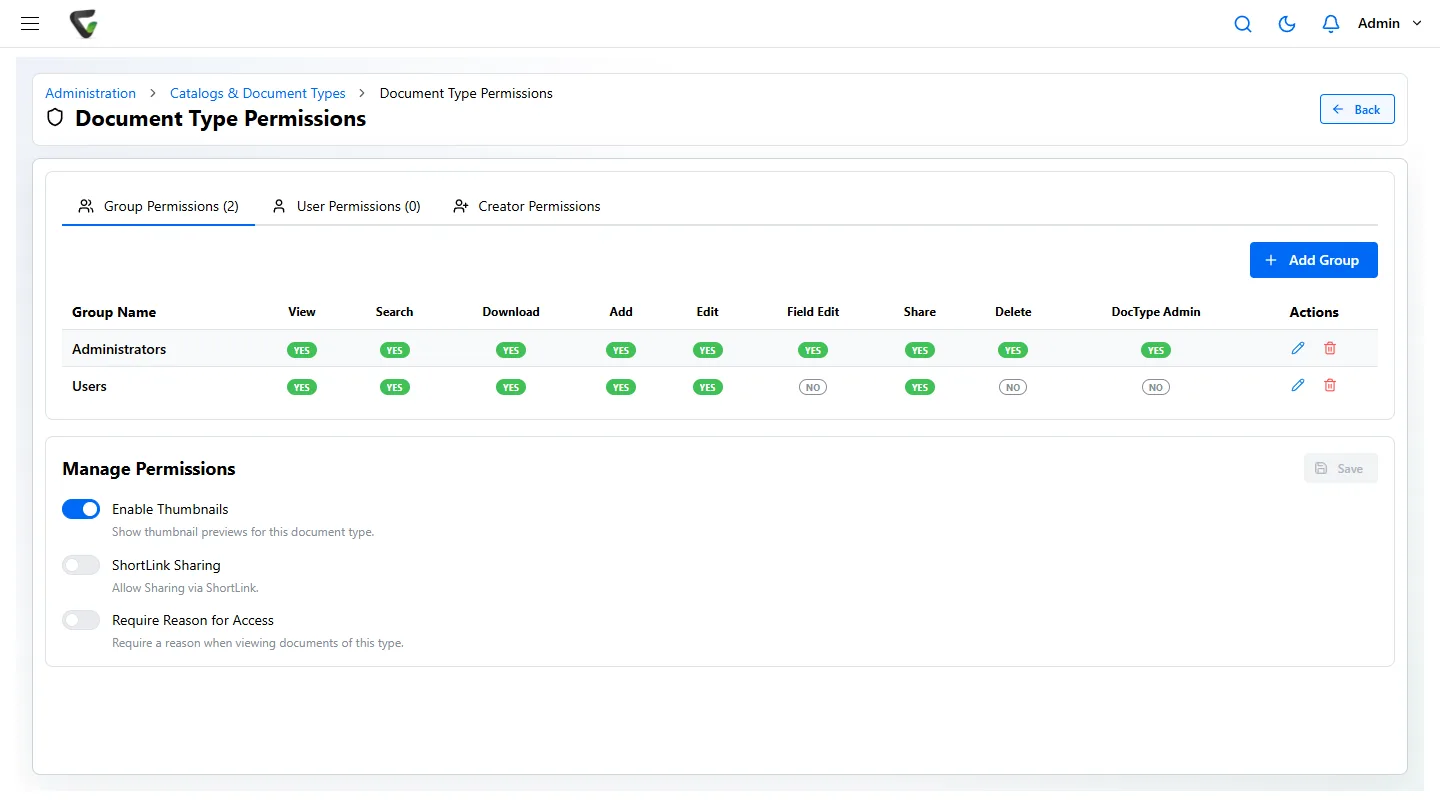This screenshot has height=800, width=1440.
Task: Delete the Users group row
Action: (1330, 385)
